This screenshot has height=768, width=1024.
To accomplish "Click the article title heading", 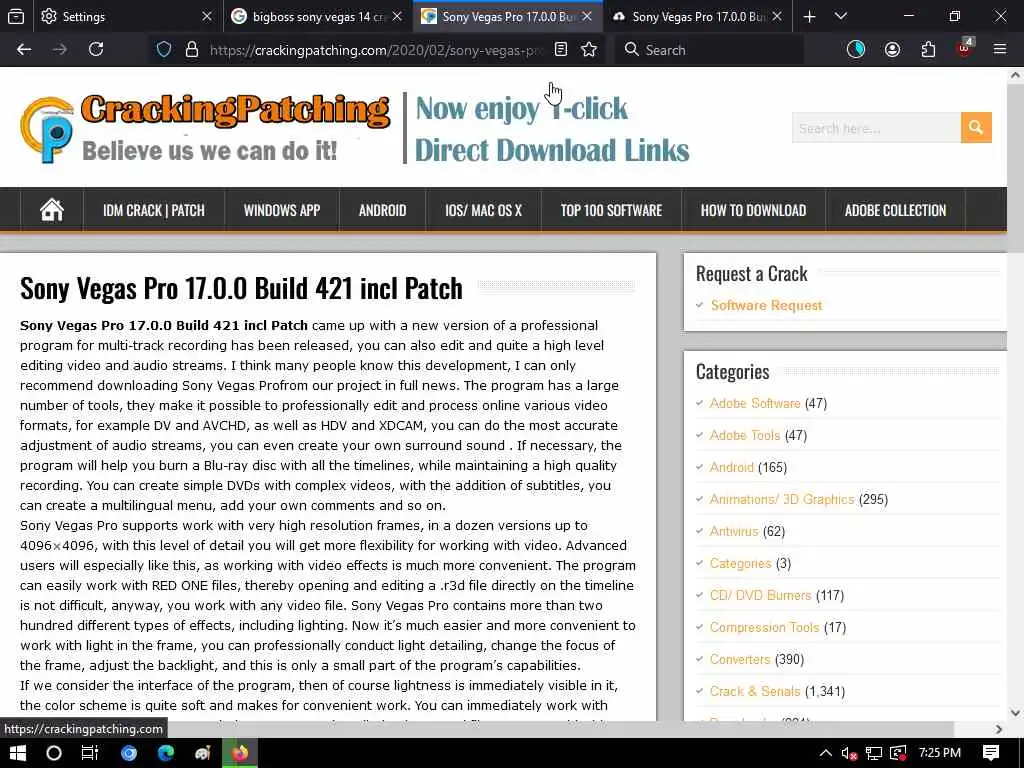I will (242, 288).
